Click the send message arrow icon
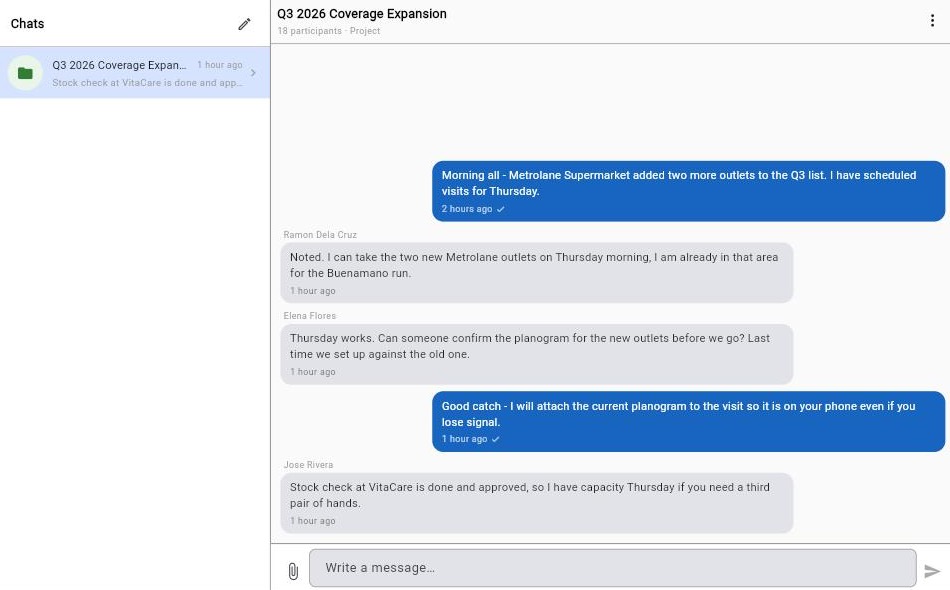Image resolution: width=950 pixels, height=590 pixels. [x=932, y=571]
